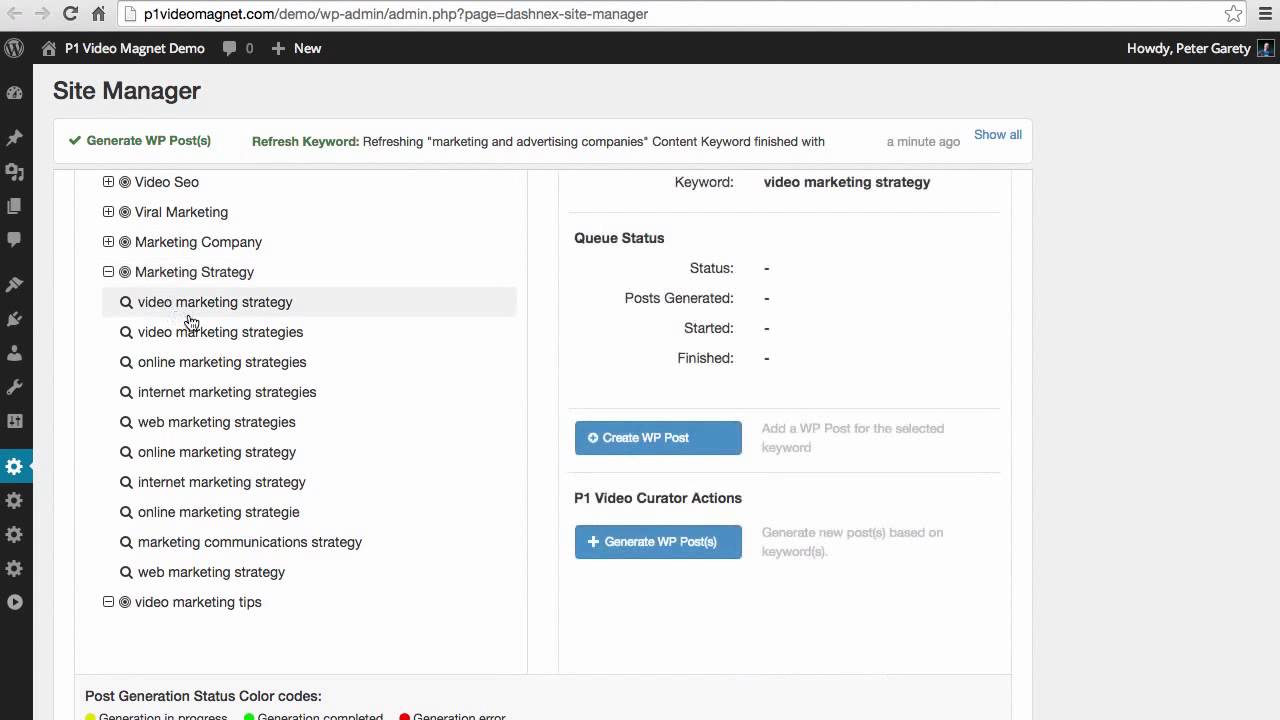Click the blue Generate WP Post(s) button
Image resolution: width=1280 pixels, height=720 pixels.
pos(658,542)
